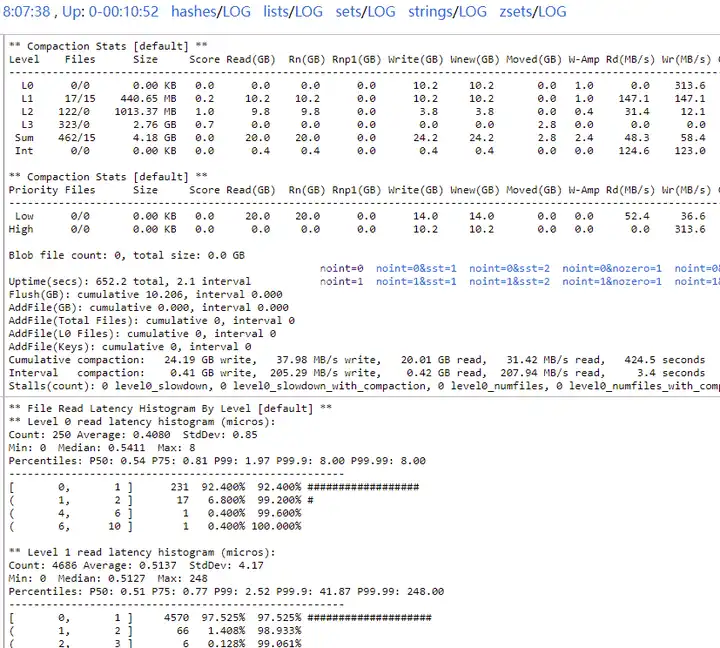Click the histogram bucket count 231
This screenshot has height=648, width=720.
(x=180, y=487)
